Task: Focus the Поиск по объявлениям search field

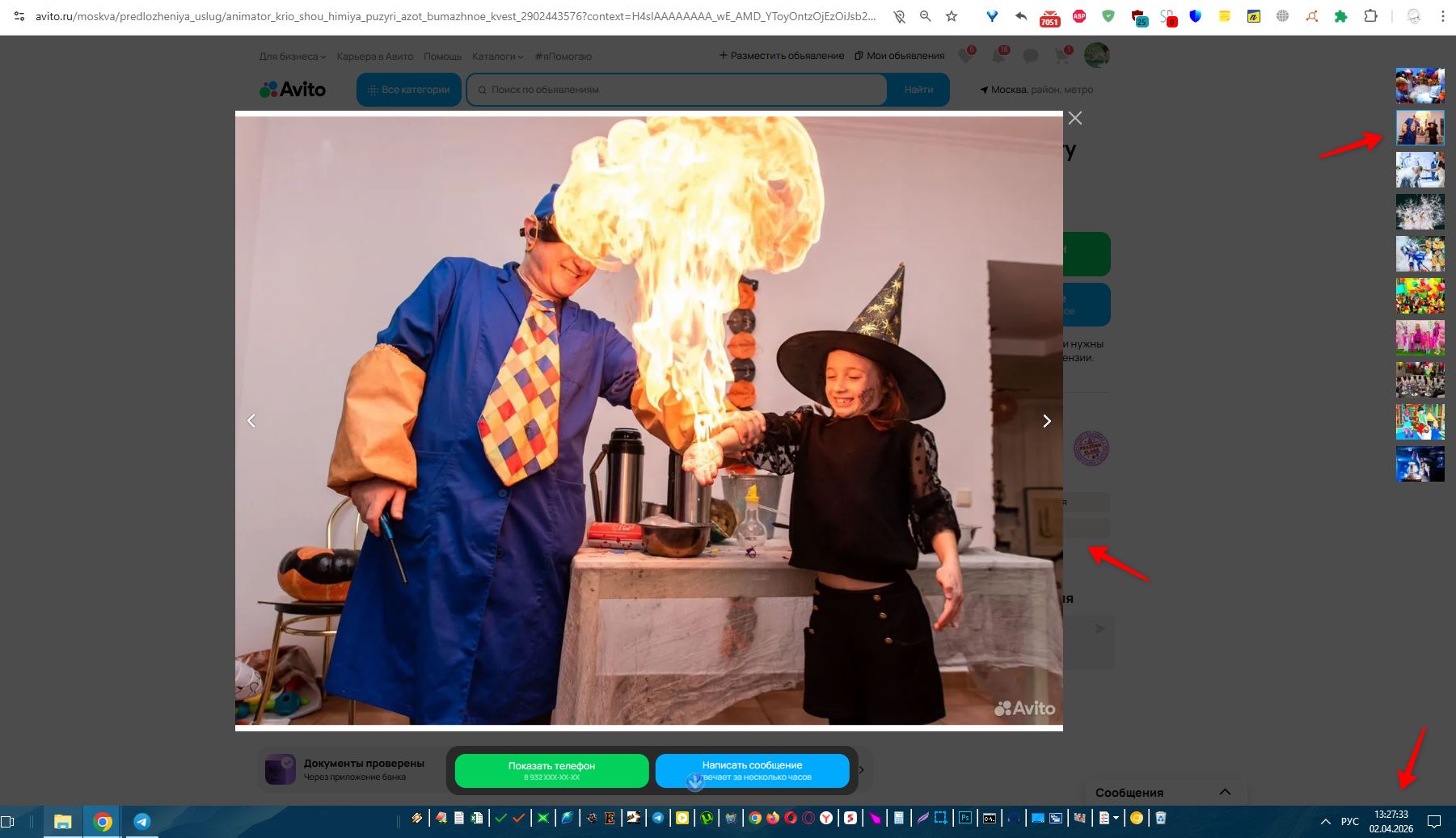Action: (x=677, y=90)
